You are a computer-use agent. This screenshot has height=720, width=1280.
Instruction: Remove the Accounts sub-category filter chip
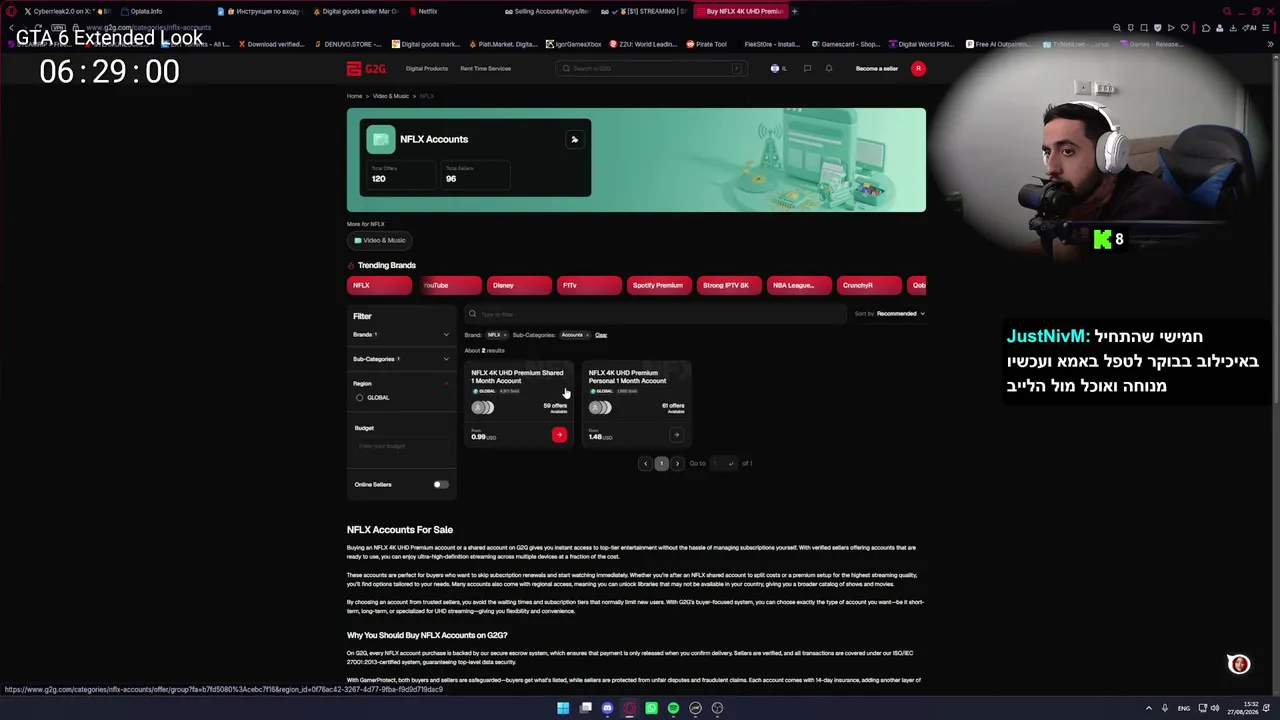click(x=587, y=335)
